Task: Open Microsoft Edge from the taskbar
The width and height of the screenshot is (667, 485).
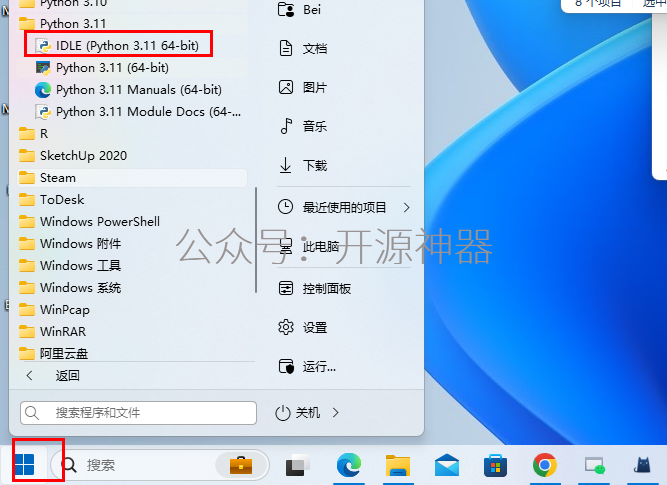Action: 349,465
